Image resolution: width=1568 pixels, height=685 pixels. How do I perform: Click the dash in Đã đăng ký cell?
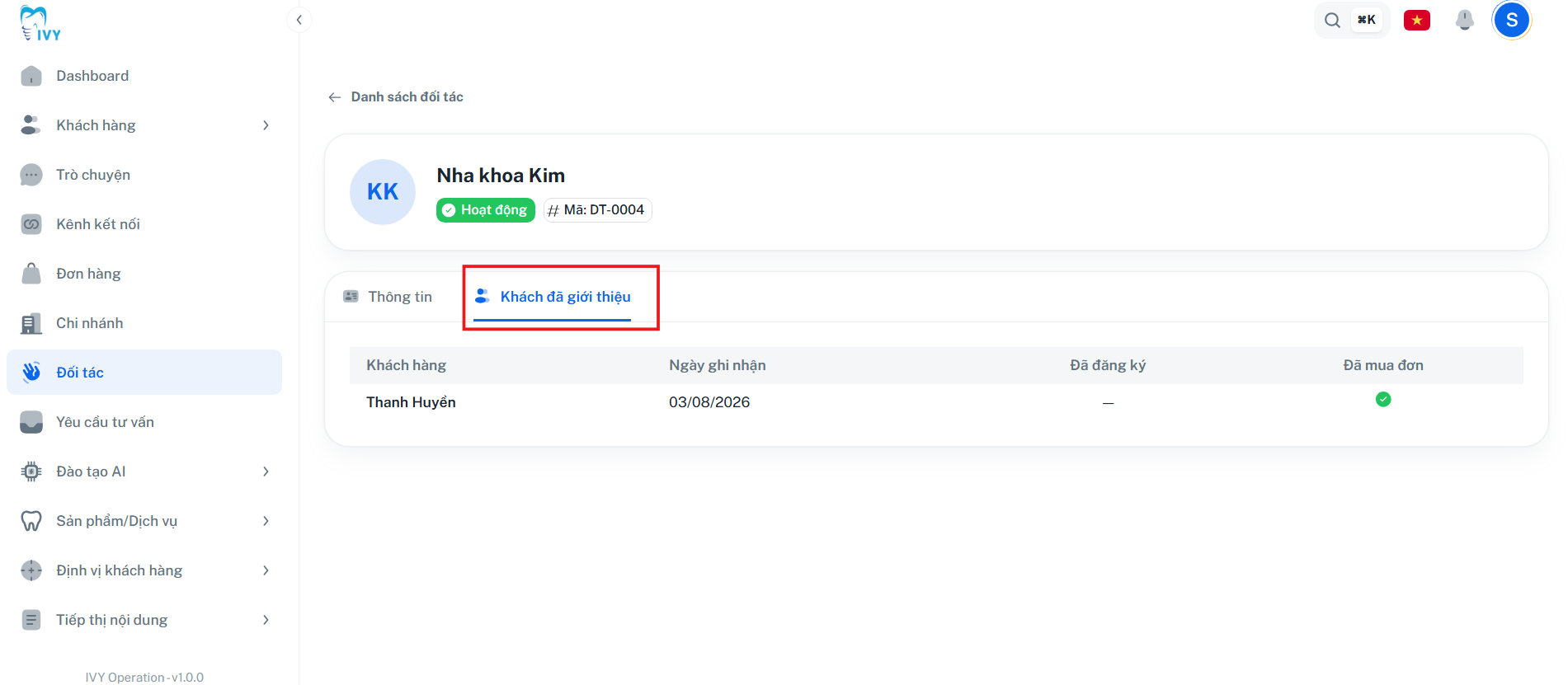point(1108,403)
